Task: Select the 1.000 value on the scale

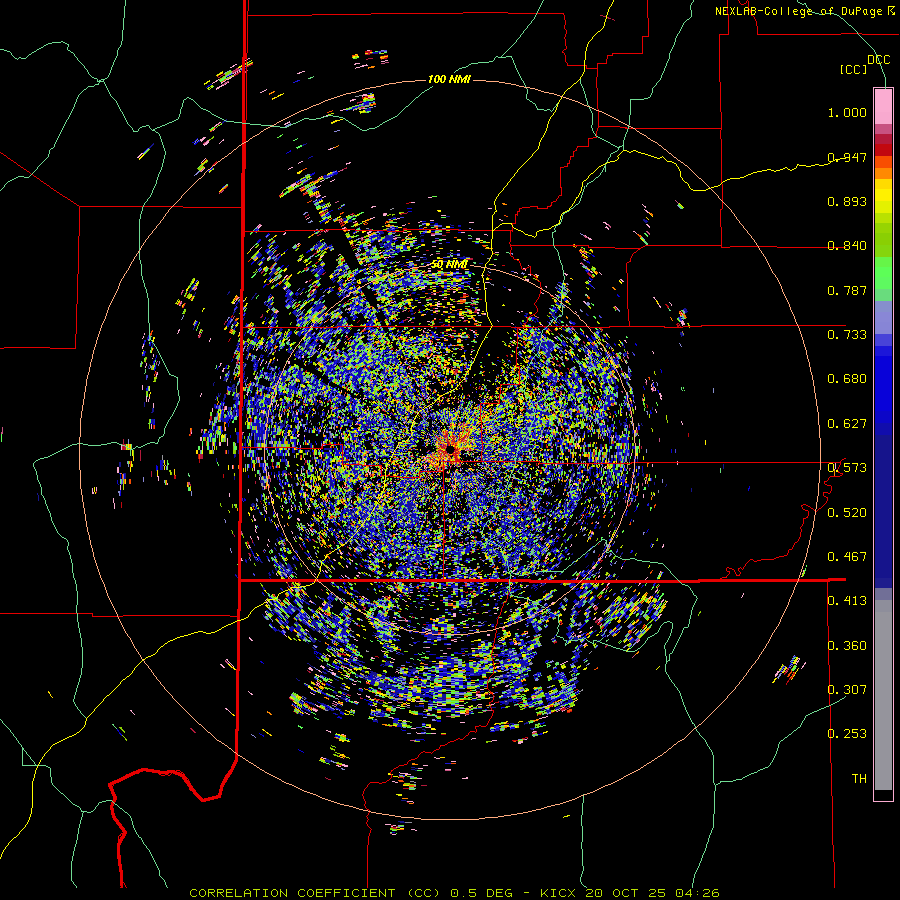Action: click(x=847, y=112)
